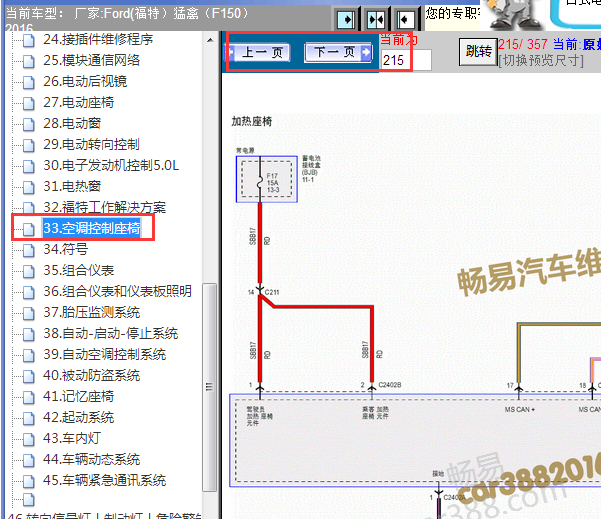Select 37.胎压监测系统 entry

tap(92, 312)
